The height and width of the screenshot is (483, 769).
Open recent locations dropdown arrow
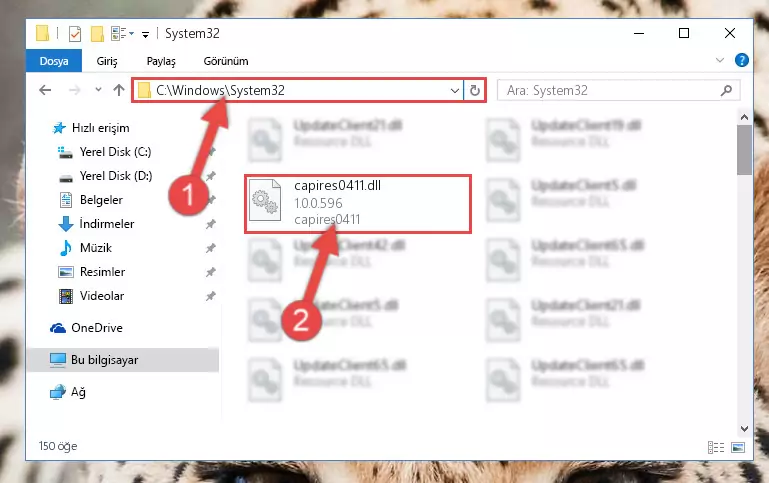pyautogui.click(x=98, y=90)
